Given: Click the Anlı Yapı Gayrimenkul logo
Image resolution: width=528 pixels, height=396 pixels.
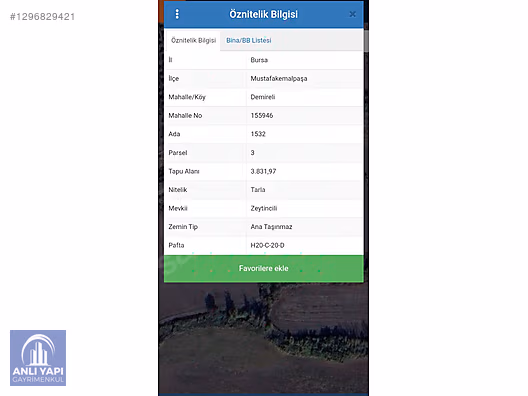Looking at the screenshot, I should 38,358.
